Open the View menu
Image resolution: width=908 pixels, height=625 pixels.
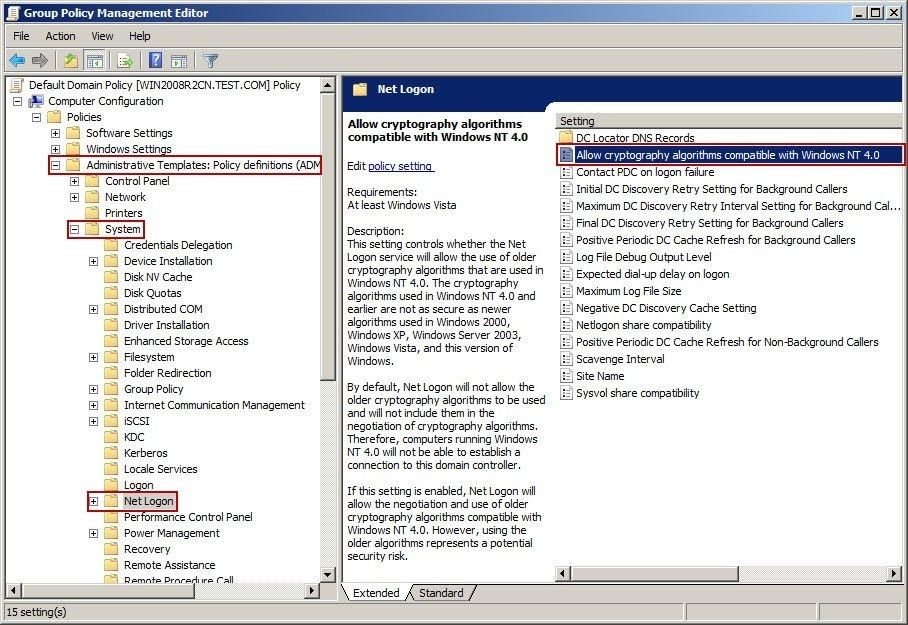(x=102, y=36)
